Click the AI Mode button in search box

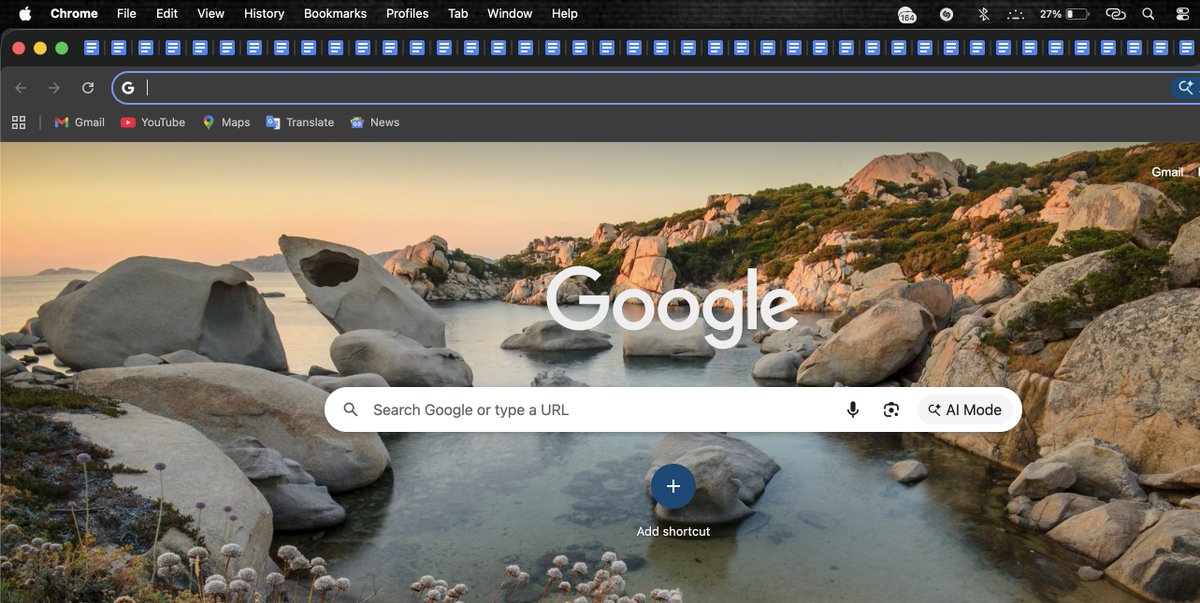[965, 410]
